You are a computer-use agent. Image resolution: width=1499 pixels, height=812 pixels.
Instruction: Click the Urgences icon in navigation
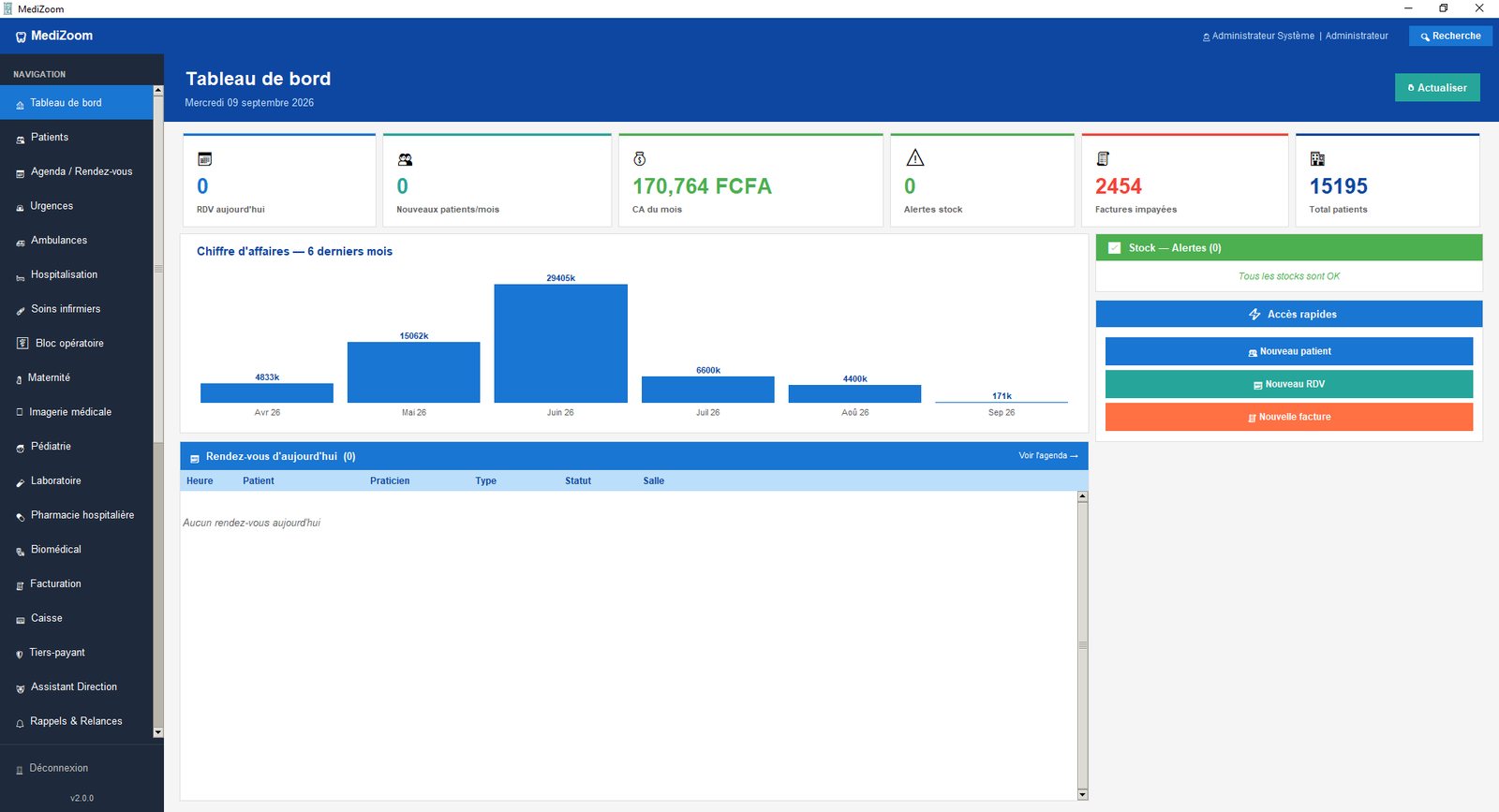(x=21, y=207)
